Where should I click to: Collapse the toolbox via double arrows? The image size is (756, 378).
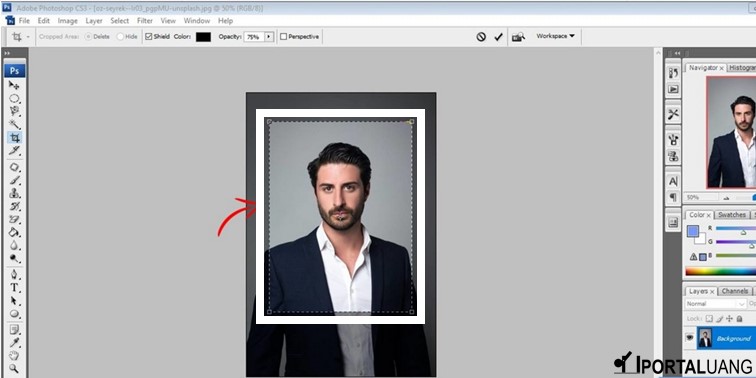tap(7, 53)
